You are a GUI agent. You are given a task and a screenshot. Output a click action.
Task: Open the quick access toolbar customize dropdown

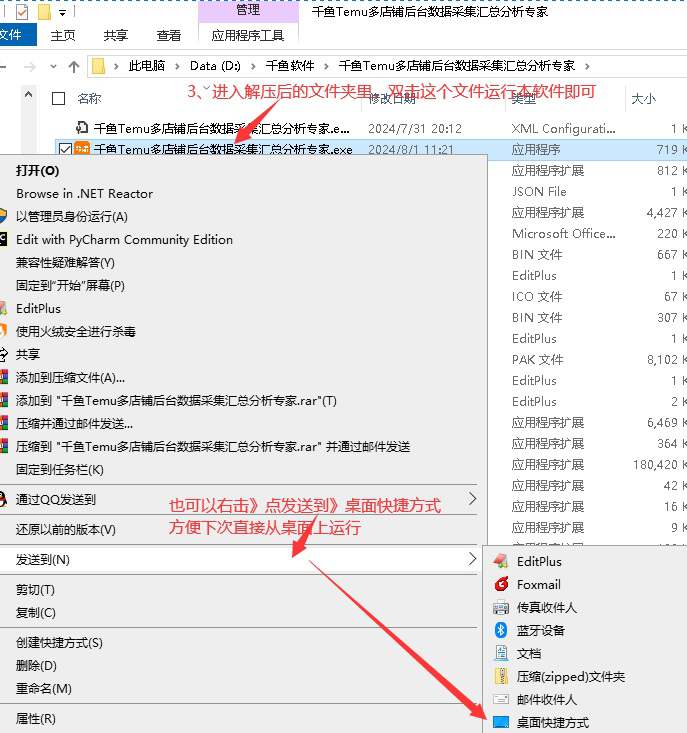(63, 13)
